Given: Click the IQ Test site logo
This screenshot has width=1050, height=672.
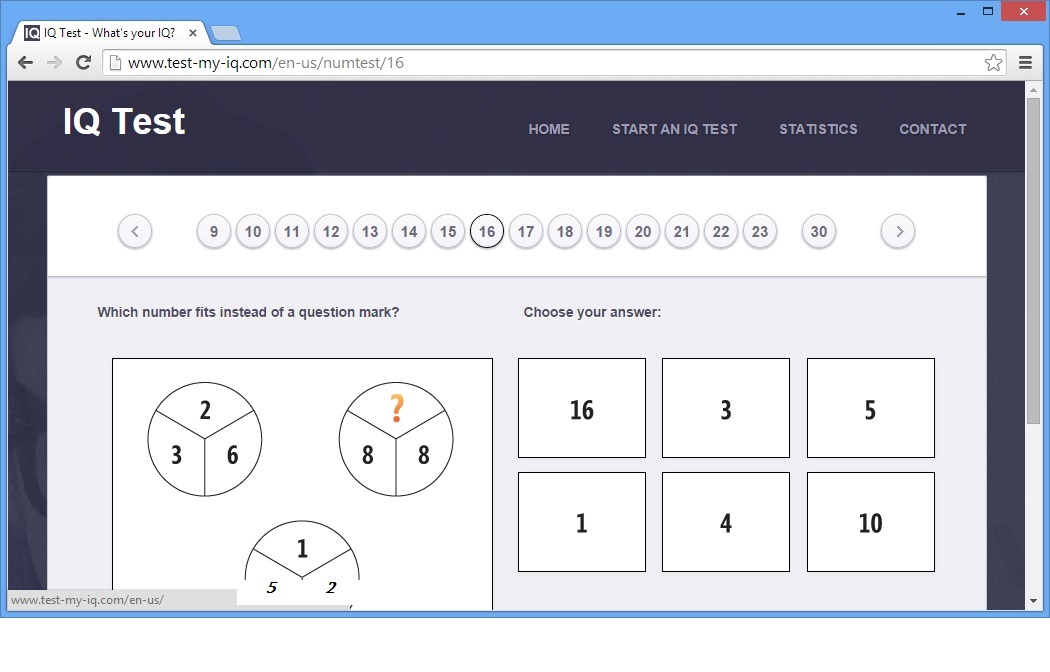Looking at the screenshot, I should point(124,122).
